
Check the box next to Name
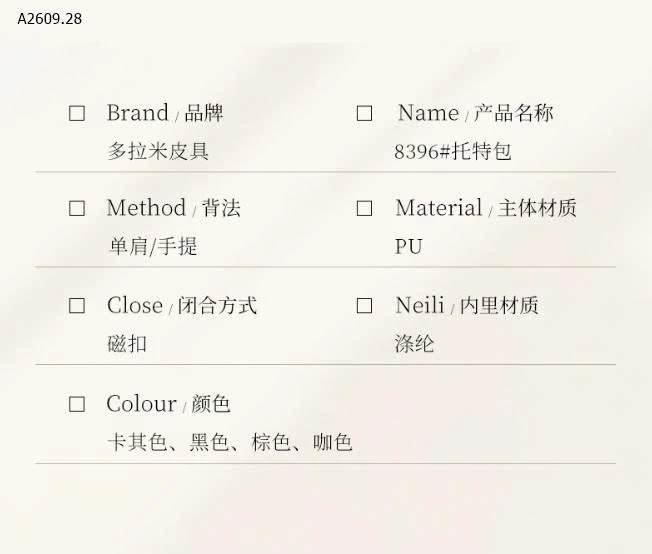click(365, 113)
